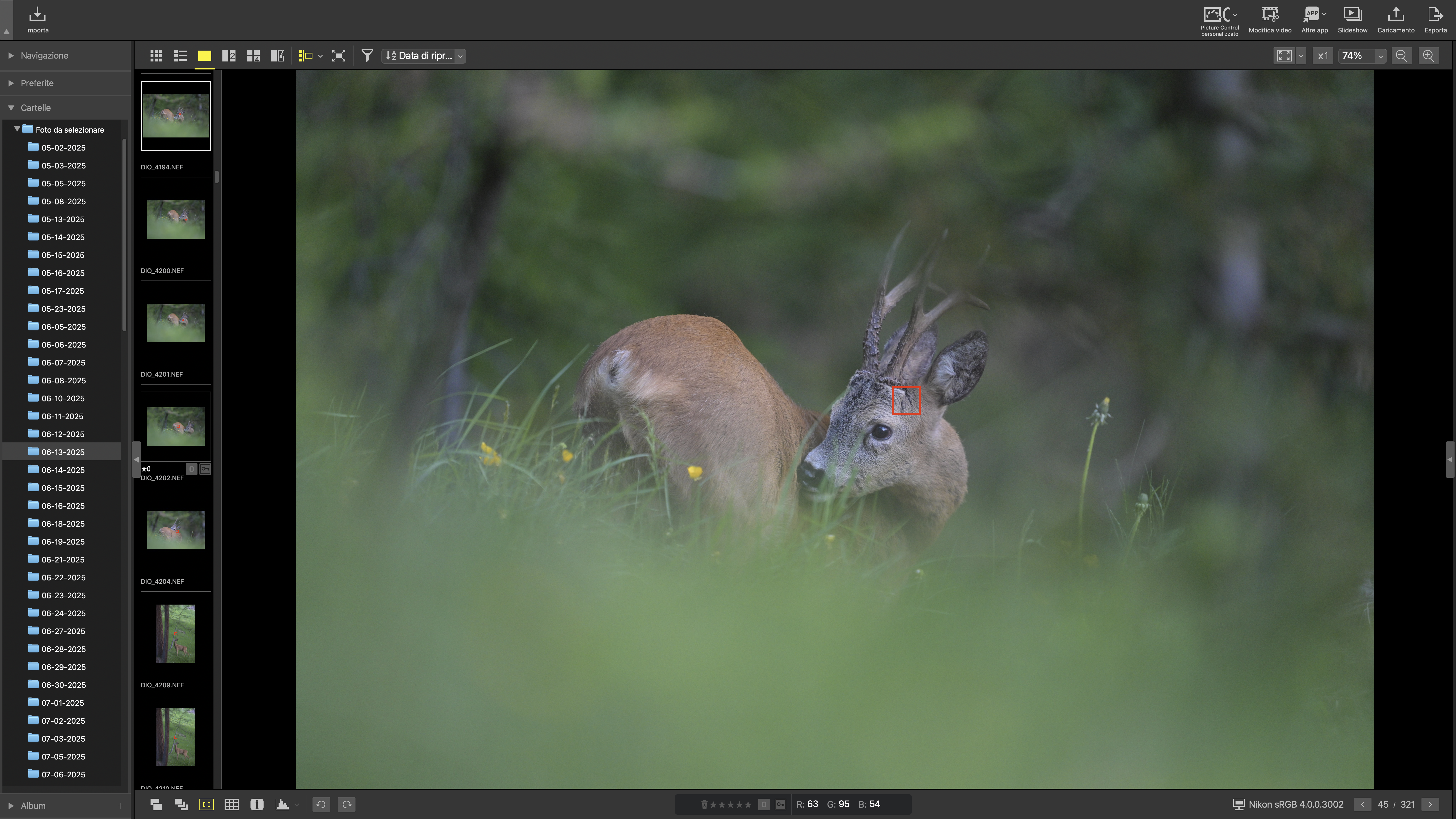Viewport: 1456px width, 819px height.
Task: Open the 74% zoom level dropdown
Action: click(x=1381, y=55)
